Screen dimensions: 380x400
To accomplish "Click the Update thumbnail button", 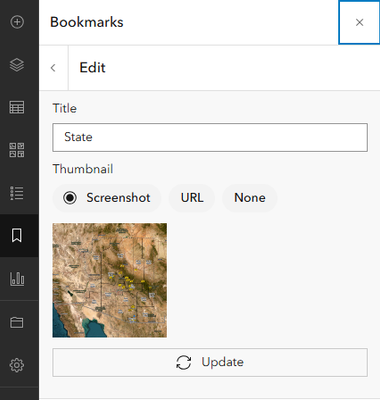I will (x=210, y=362).
